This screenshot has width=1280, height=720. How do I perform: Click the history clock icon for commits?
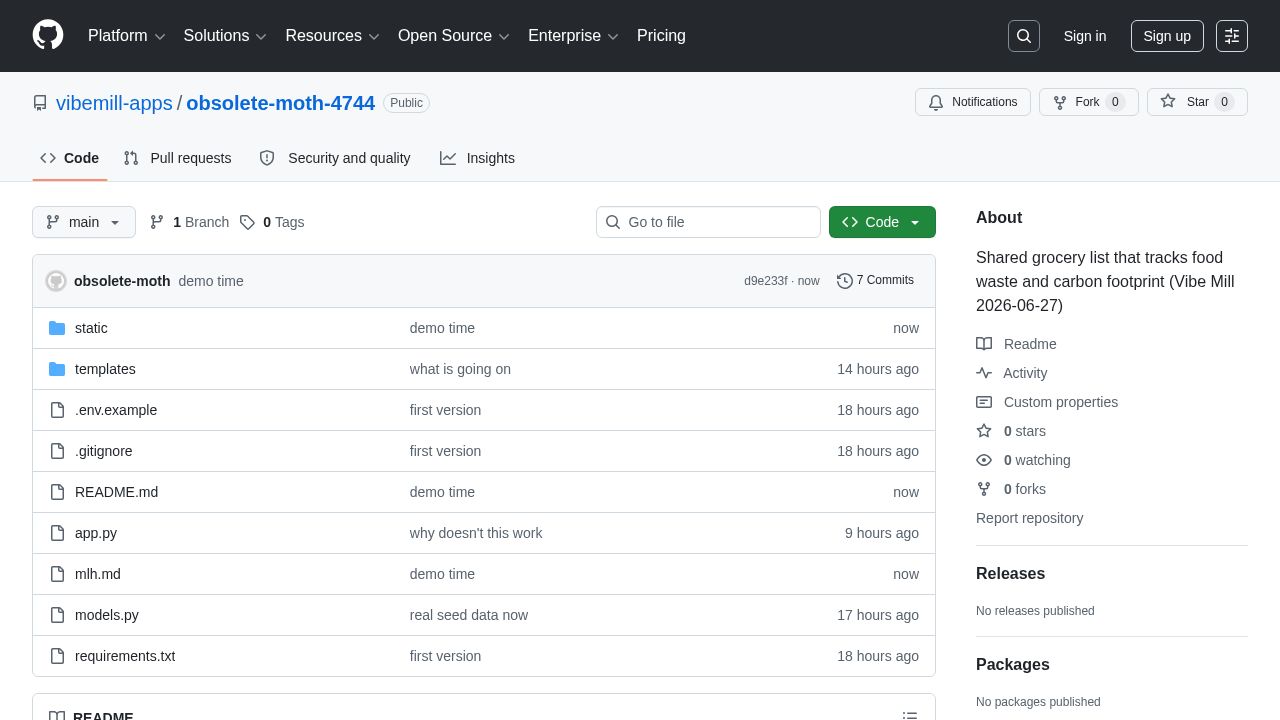click(x=845, y=281)
